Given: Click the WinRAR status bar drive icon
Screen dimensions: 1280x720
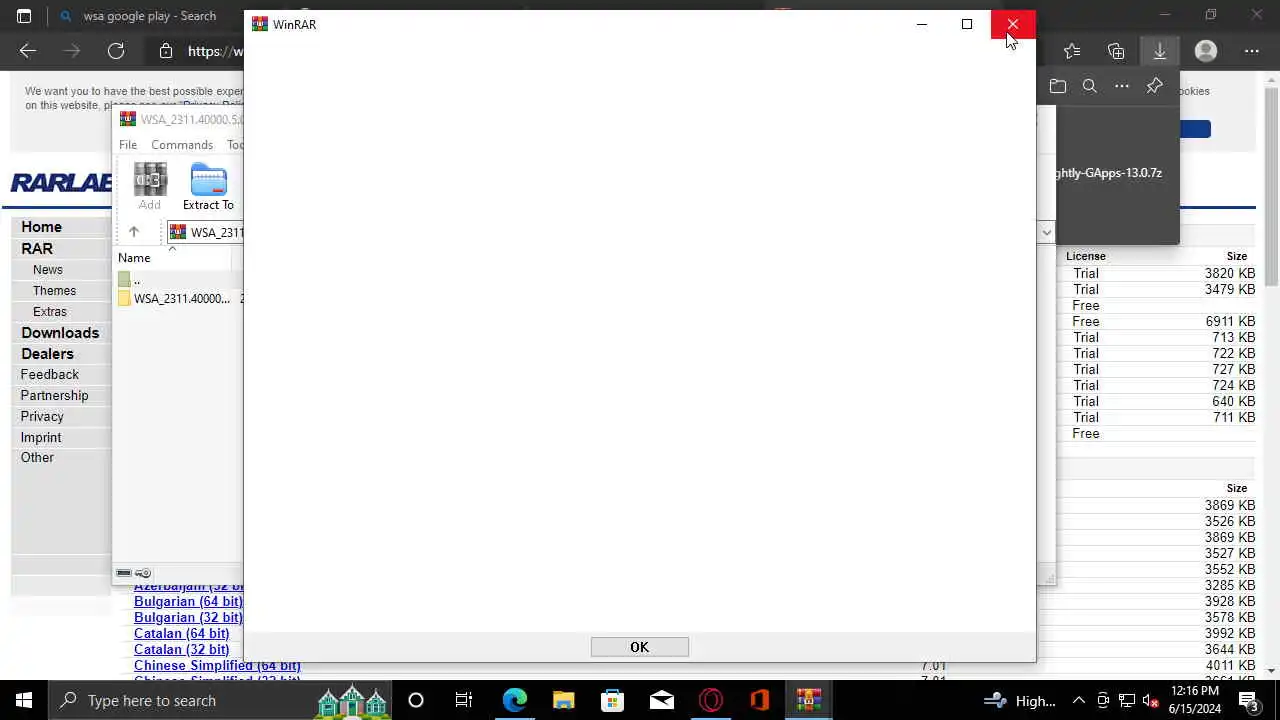Looking at the screenshot, I should coord(124,573).
